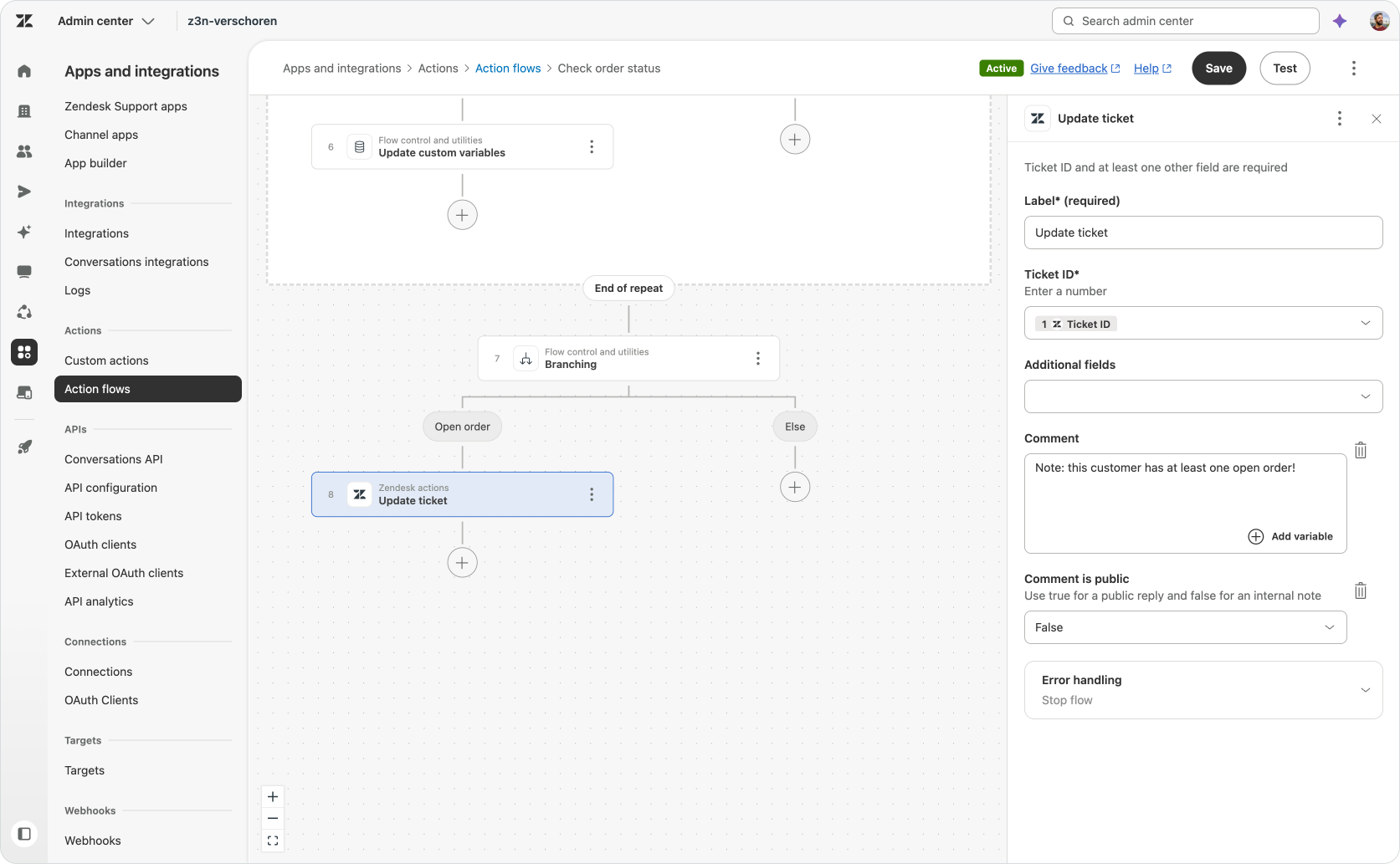This screenshot has width=1400, height=864.
Task: Expand the Admin center dropdown
Action: 106,21
